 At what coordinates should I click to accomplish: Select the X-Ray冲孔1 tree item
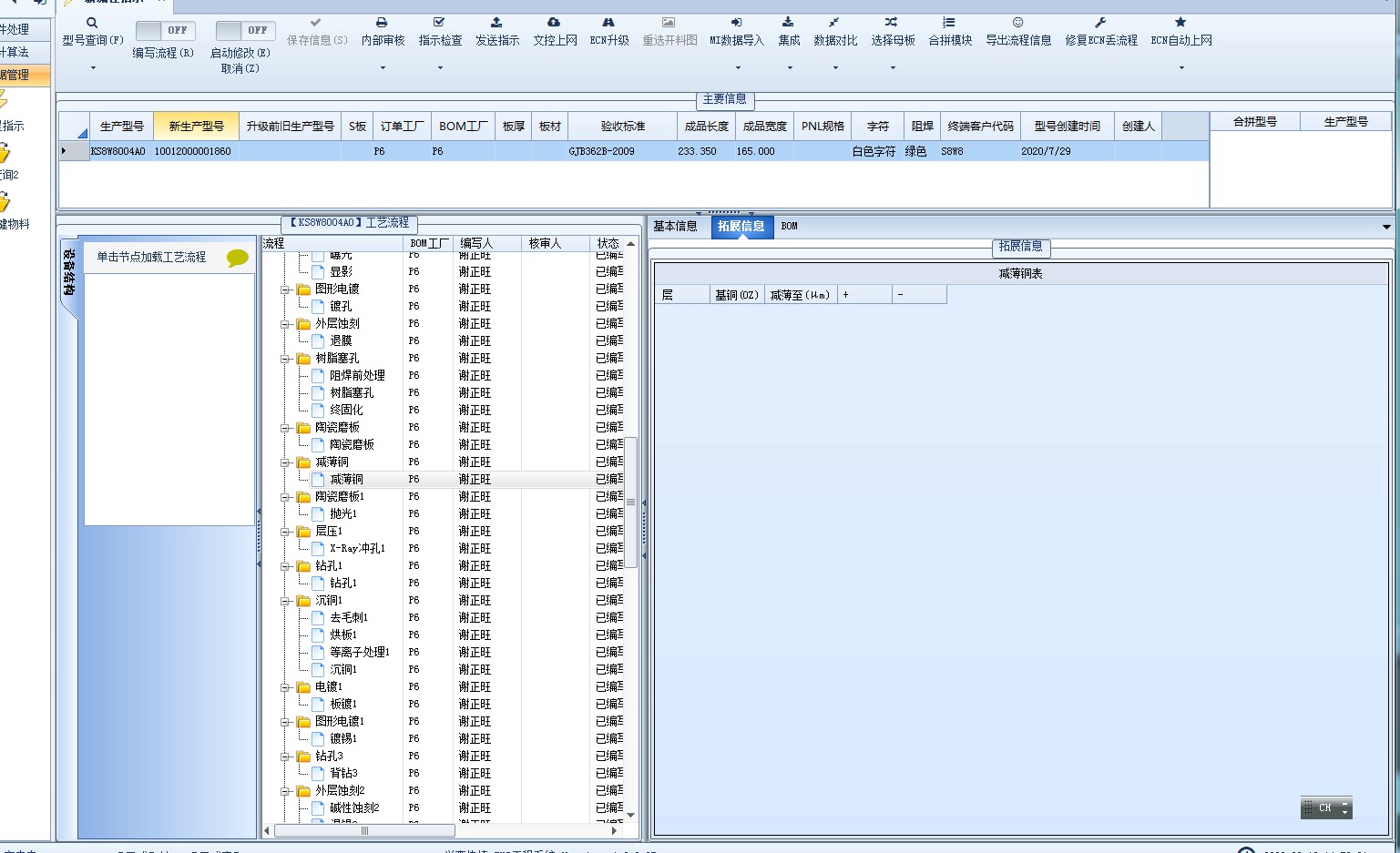pos(357,549)
